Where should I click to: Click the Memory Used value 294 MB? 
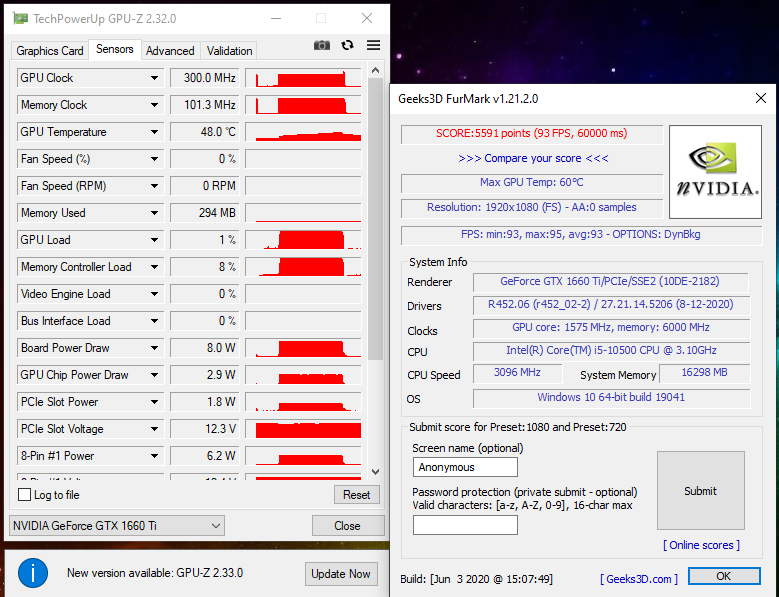tap(205, 213)
